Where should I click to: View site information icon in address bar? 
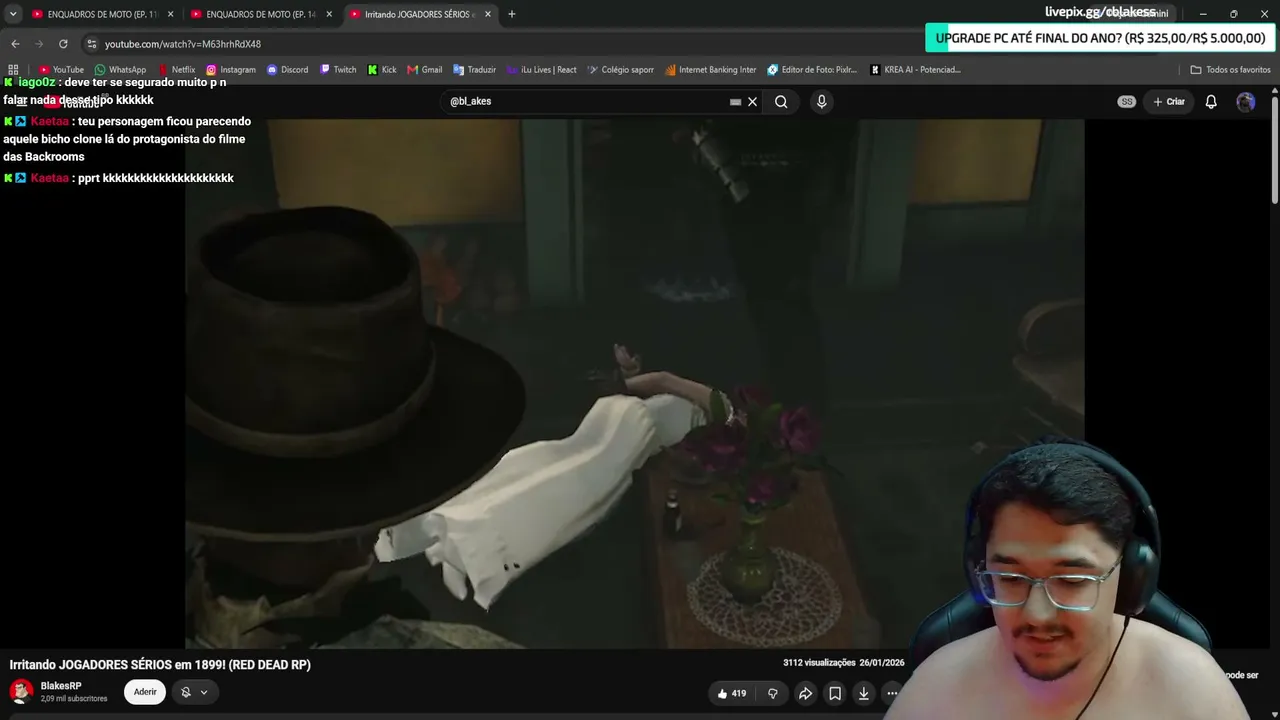click(x=92, y=44)
